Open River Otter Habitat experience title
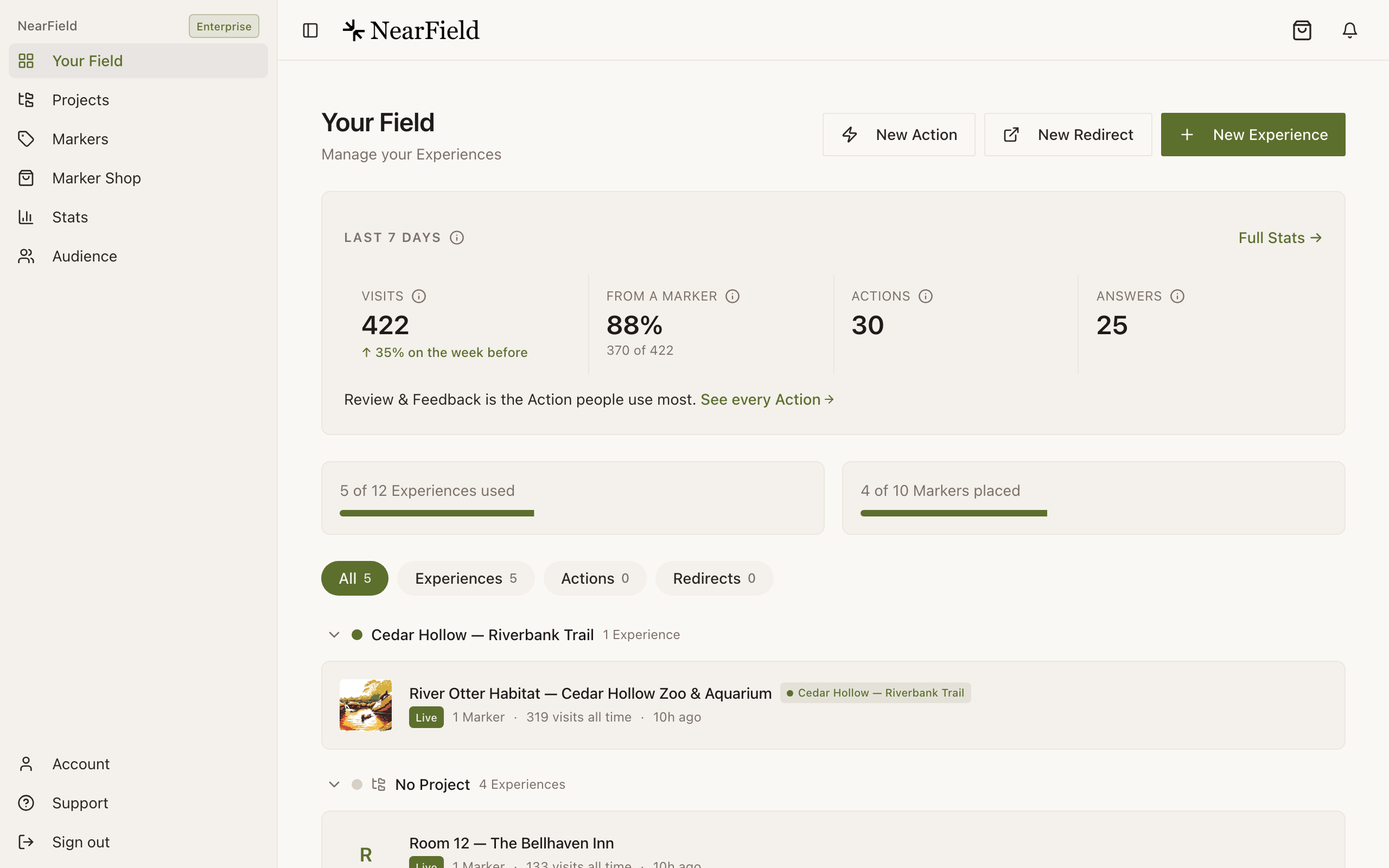The height and width of the screenshot is (868, 1389). click(x=590, y=693)
